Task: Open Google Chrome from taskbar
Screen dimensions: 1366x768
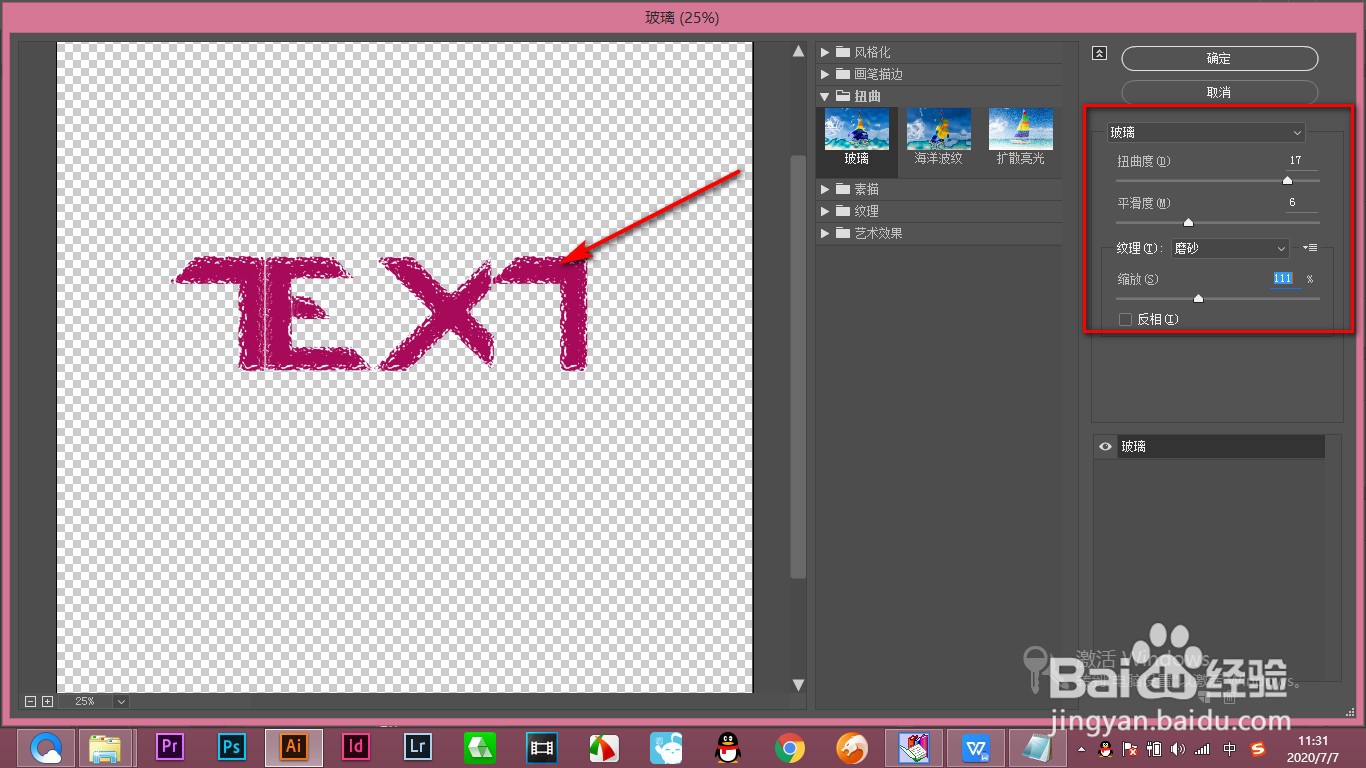Action: click(x=789, y=747)
